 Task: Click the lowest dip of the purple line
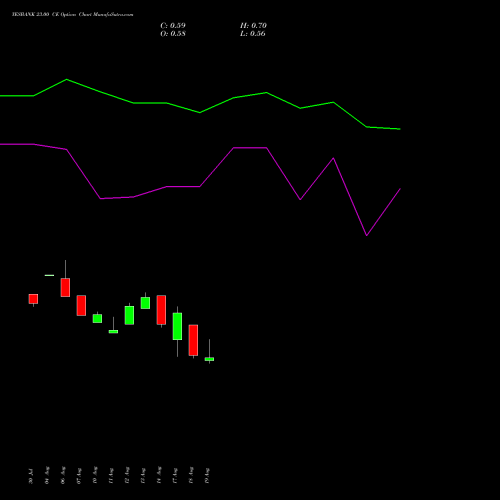pos(367,235)
